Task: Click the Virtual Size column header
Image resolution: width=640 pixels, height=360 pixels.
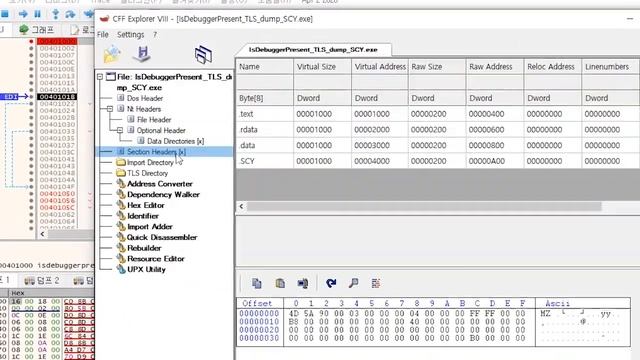Action: [x=322, y=67]
